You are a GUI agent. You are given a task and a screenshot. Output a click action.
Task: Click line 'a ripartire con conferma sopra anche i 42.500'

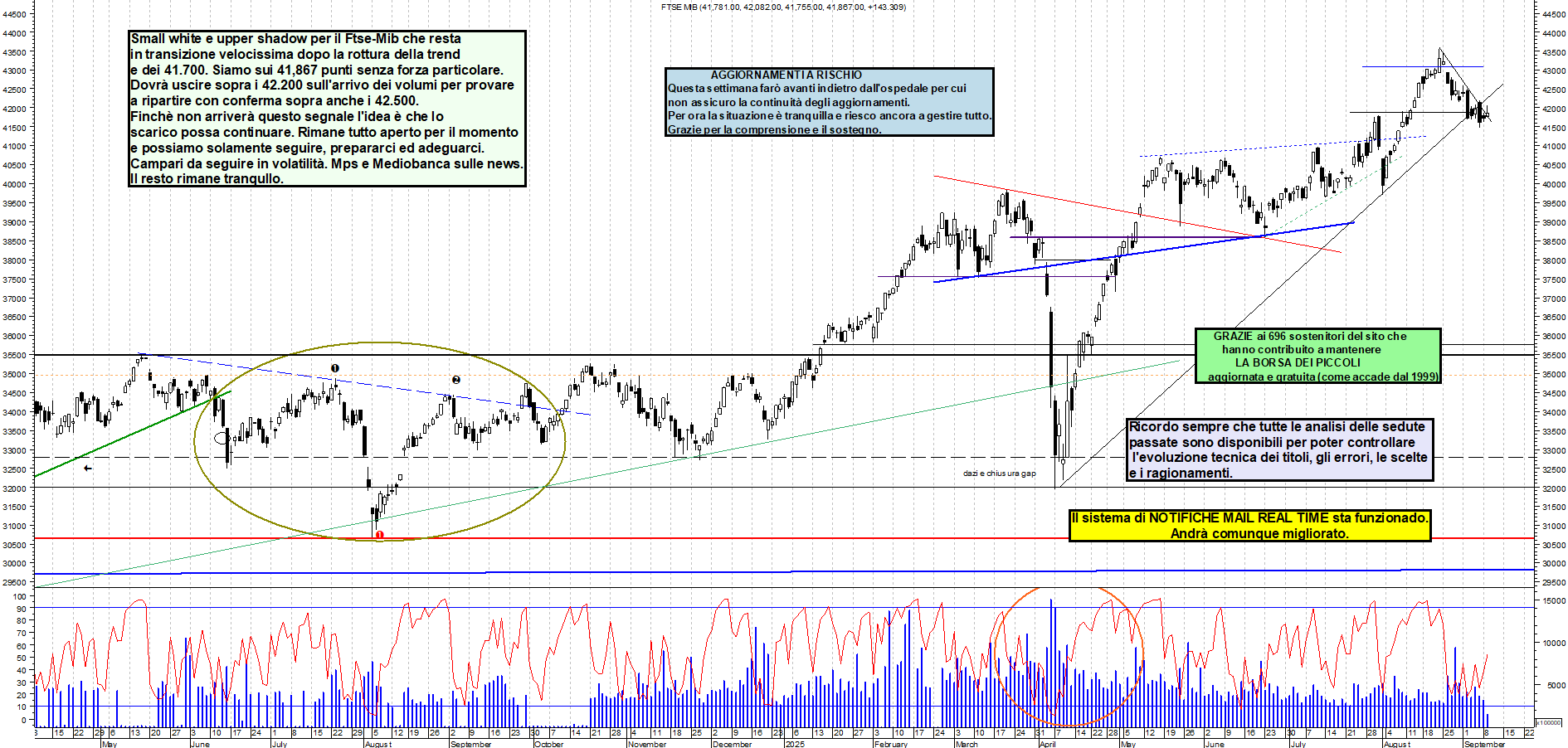pyautogui.click(x=275, y=100)
